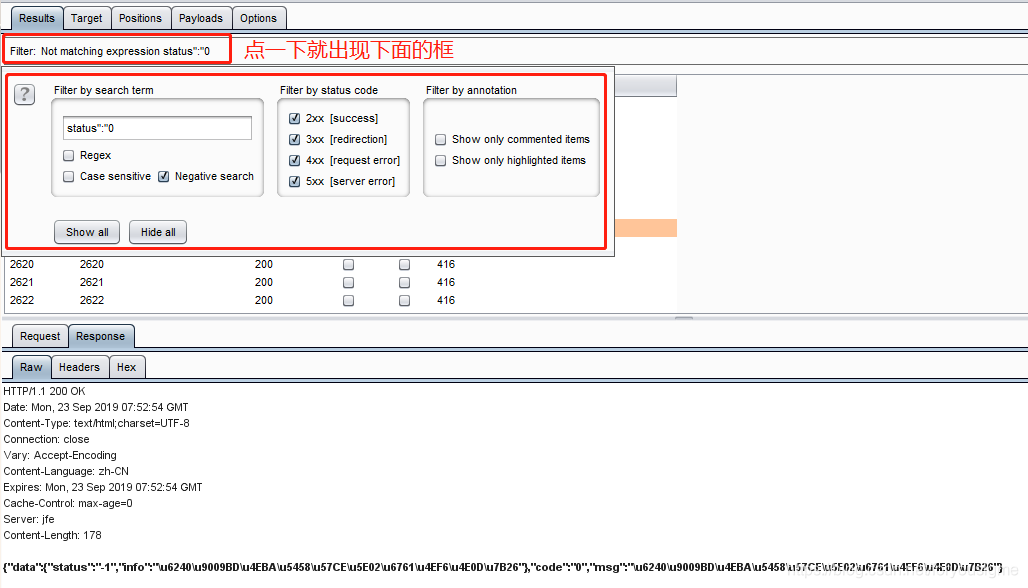Click the Content-Length: 178 header line

tap(52, 536)
